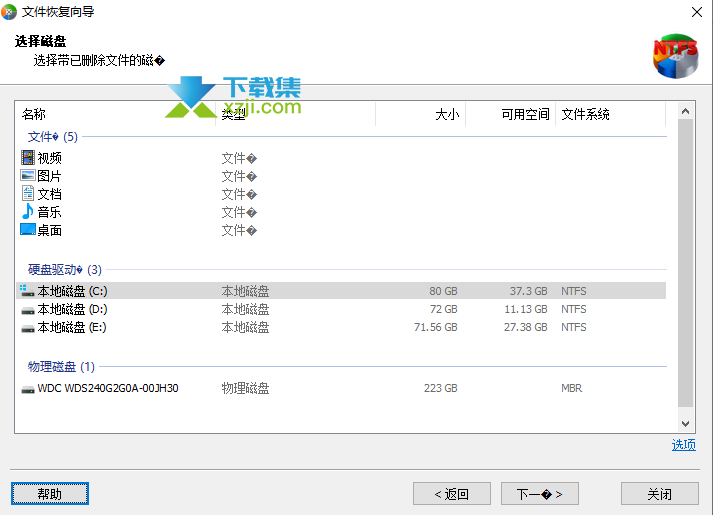Select the 文档 folder document icon
713x515 pixels.
coord(28,193)
